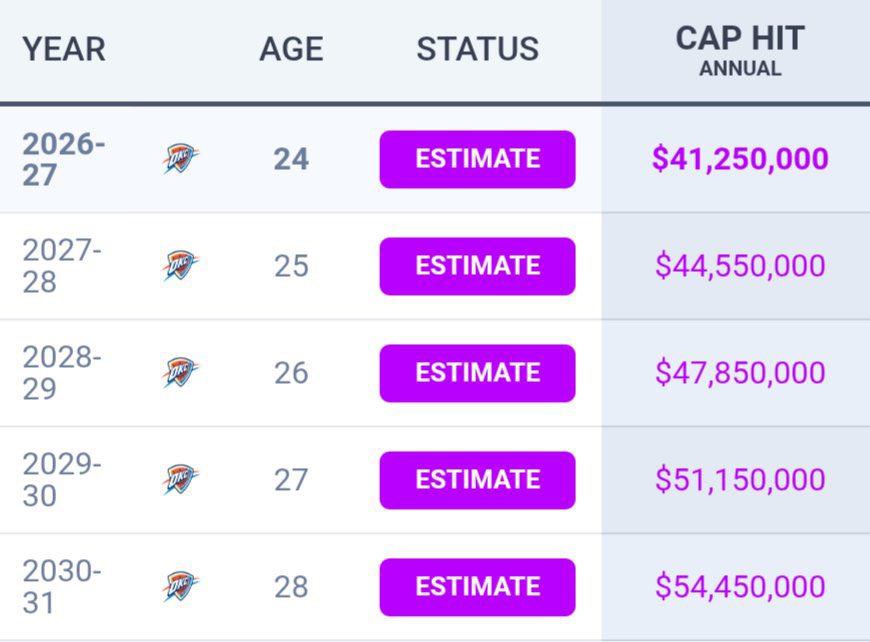Select the $41,250,000 cap hit value
The image size is (870, 642).
click(740, 159)
